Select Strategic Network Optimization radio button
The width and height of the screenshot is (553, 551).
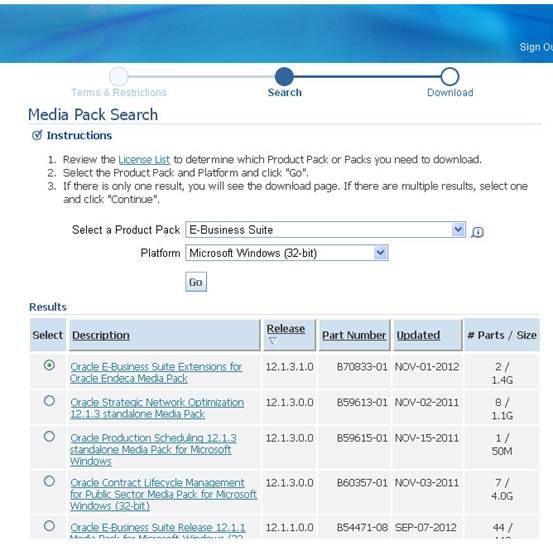point(49,401)
